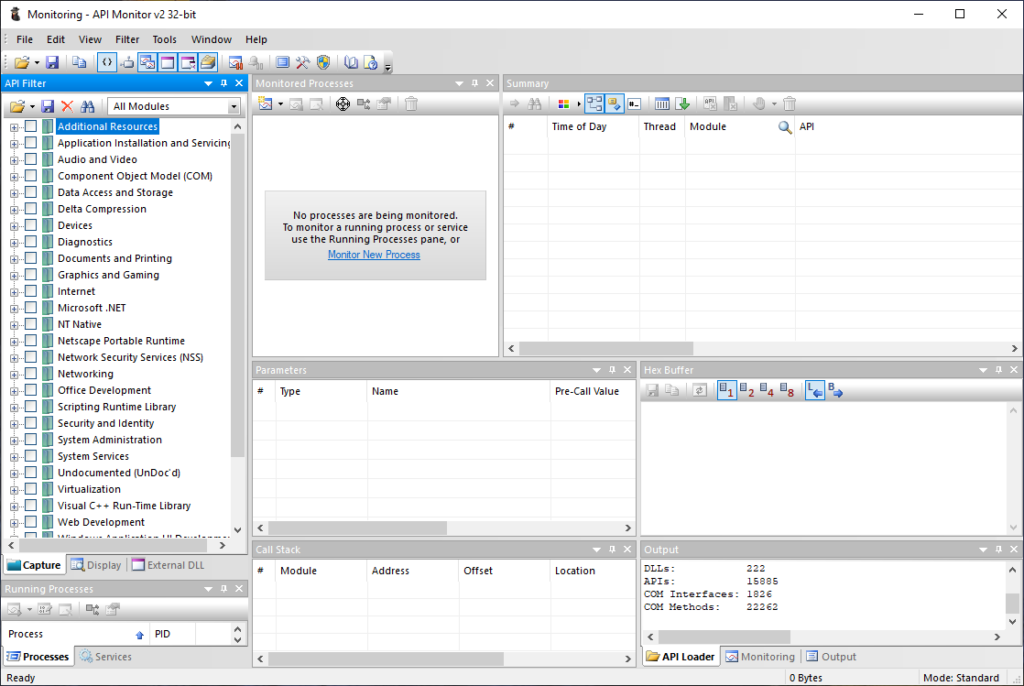Select the Graphics and Gaming tree item
The width and height of the screenshot is (1024, 686).
108,275
